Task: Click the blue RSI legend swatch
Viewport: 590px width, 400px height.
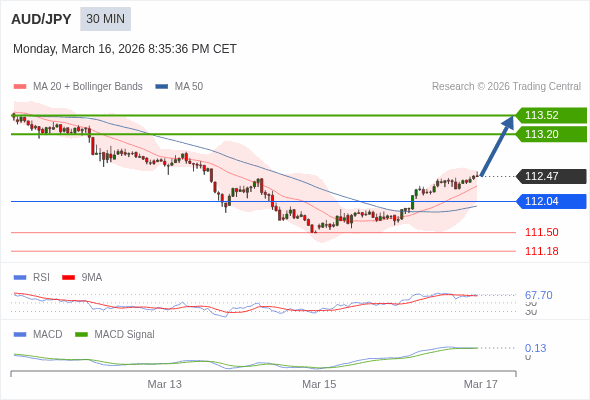Action: [x=20, y=278]
